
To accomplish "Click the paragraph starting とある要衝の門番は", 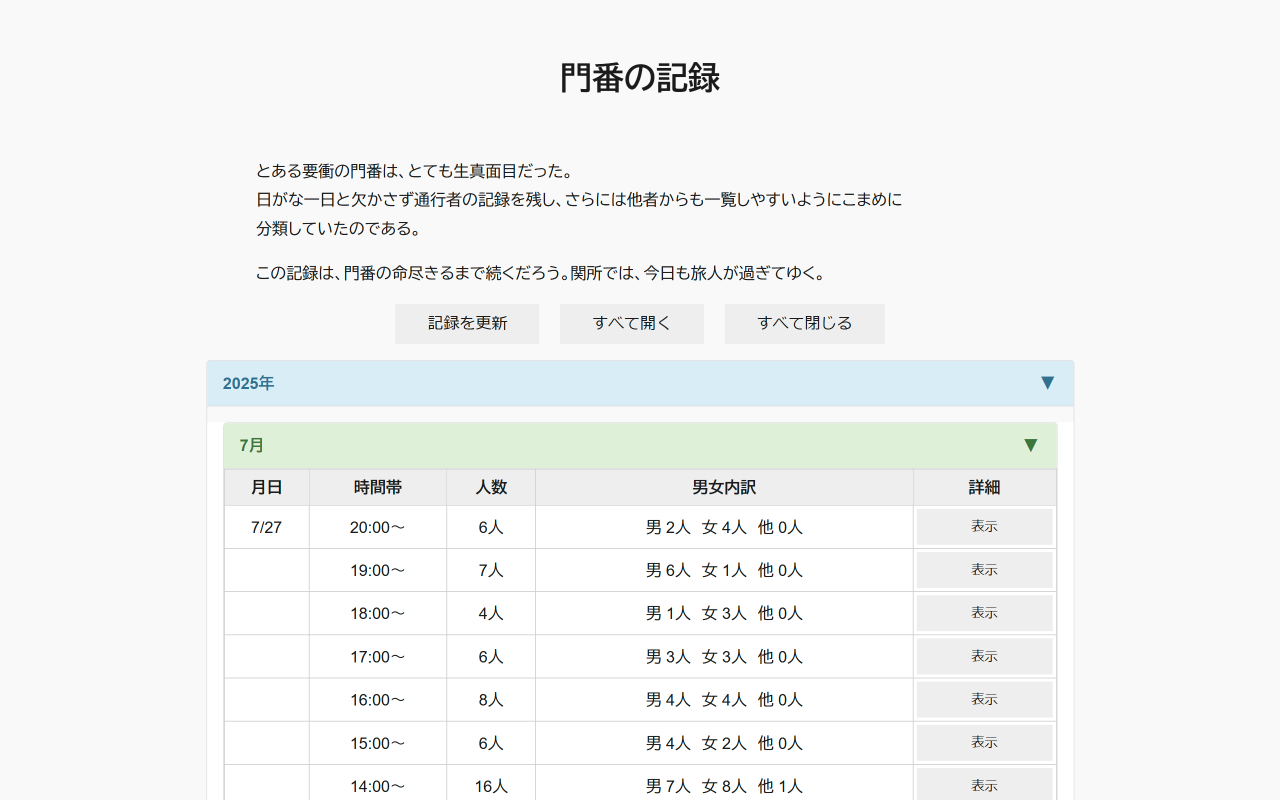I will click(x=580, y=200).
